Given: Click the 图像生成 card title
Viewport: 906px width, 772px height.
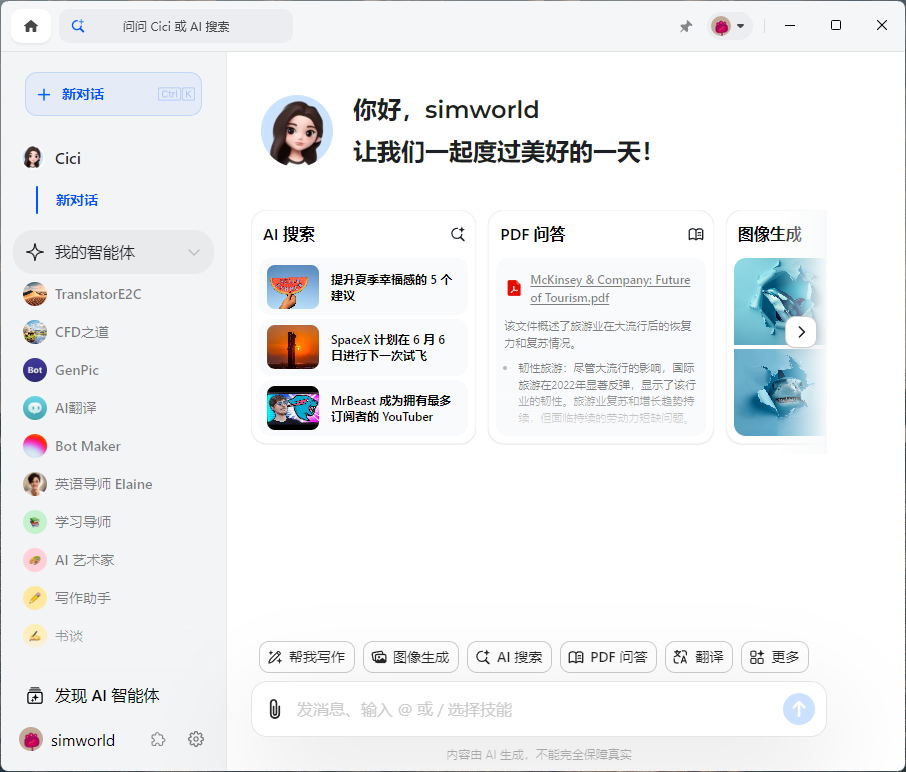Looking at the screenshot, I should click(769, 234).
